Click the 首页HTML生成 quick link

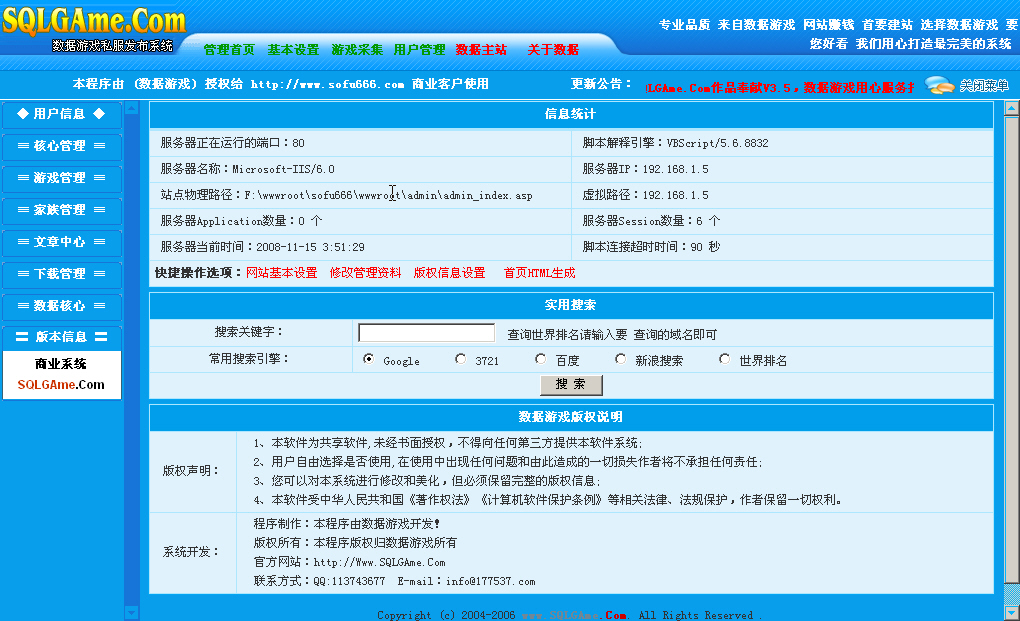(x=539, y=273)
